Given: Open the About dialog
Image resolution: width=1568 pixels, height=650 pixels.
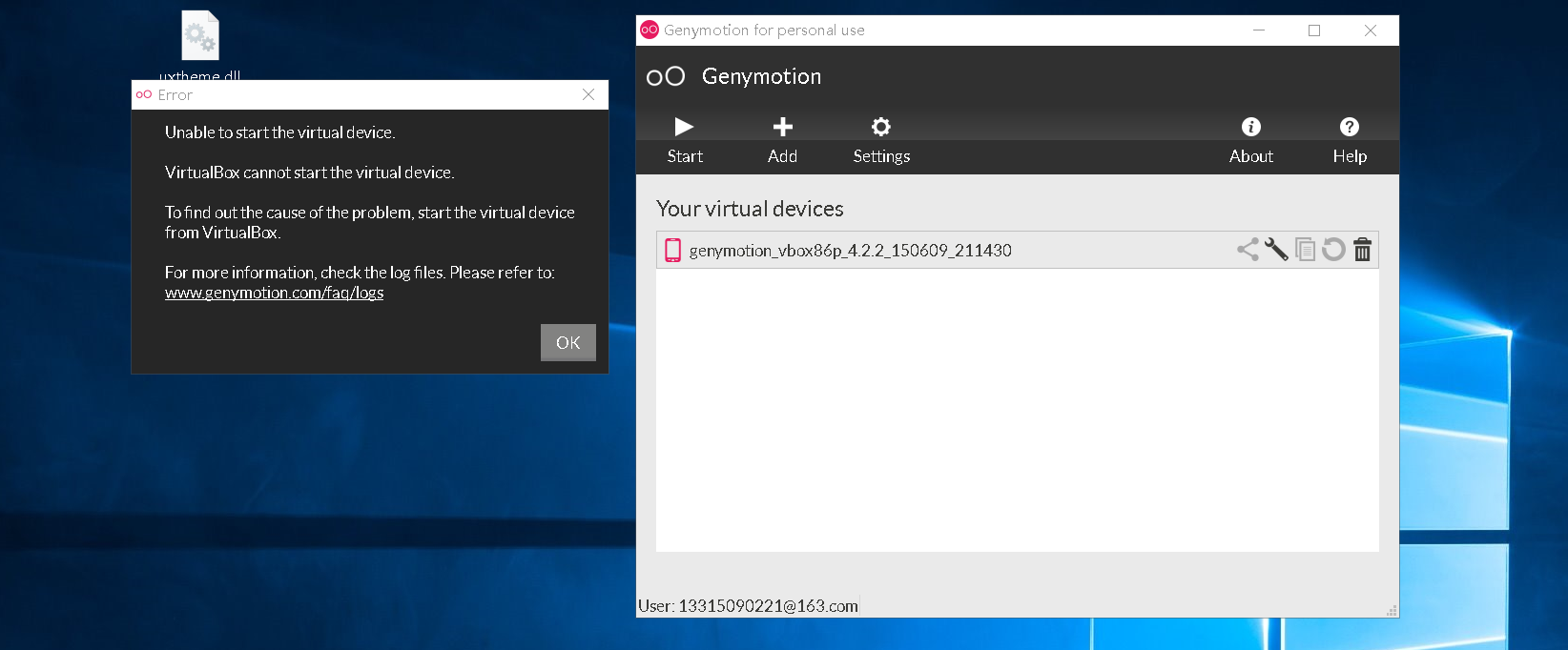Looking at the screenshot, I should pyautogui.click(x=1250, y=140).
